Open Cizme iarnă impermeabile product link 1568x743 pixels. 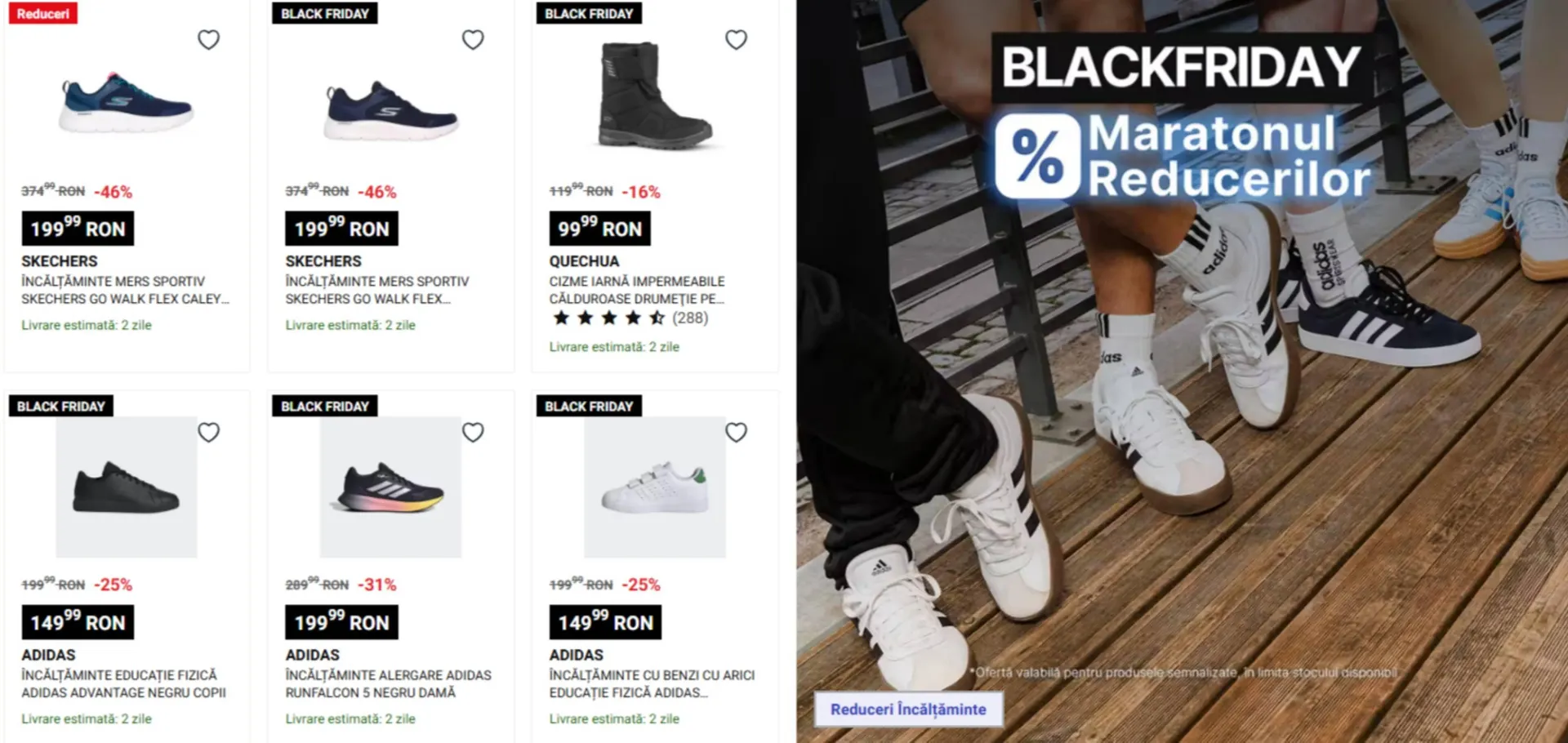(x=636, y=290)
